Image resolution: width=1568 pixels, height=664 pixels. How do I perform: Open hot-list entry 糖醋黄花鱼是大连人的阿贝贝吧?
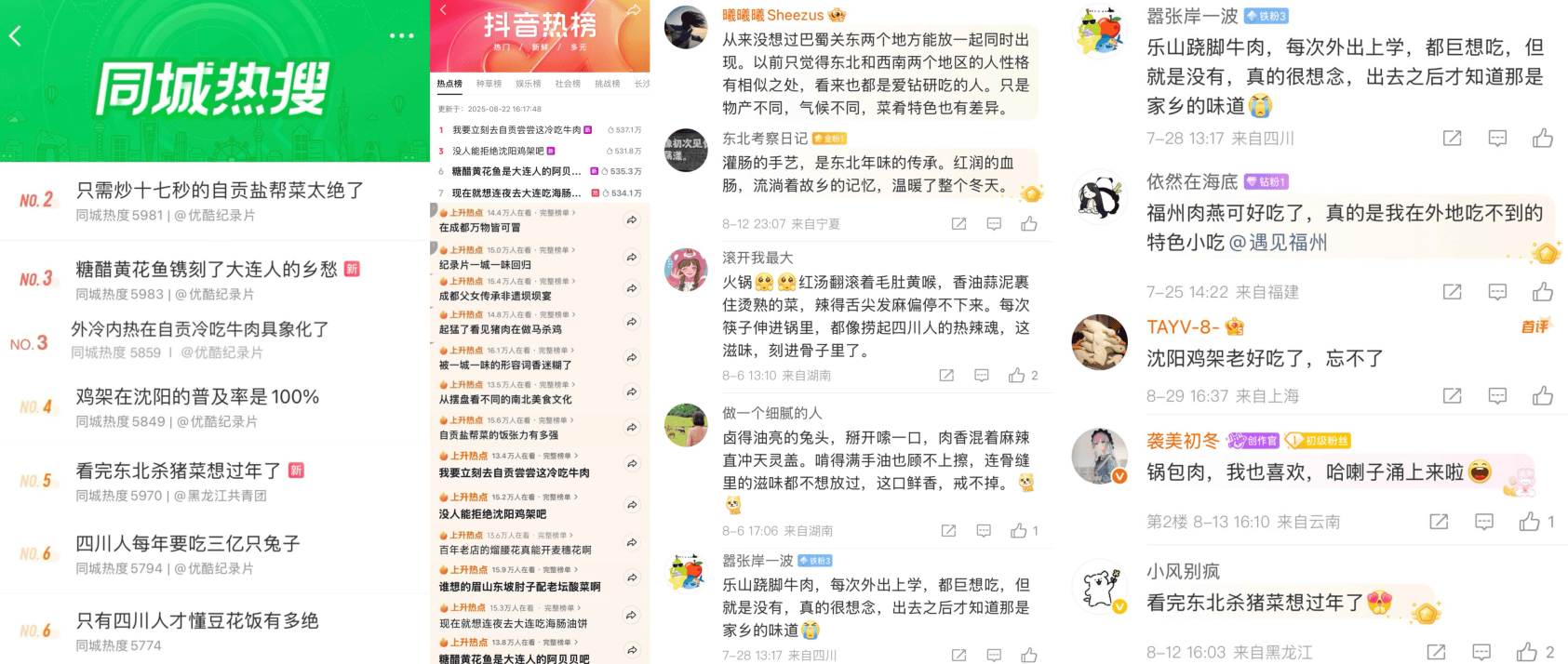(x=515, y=658)
